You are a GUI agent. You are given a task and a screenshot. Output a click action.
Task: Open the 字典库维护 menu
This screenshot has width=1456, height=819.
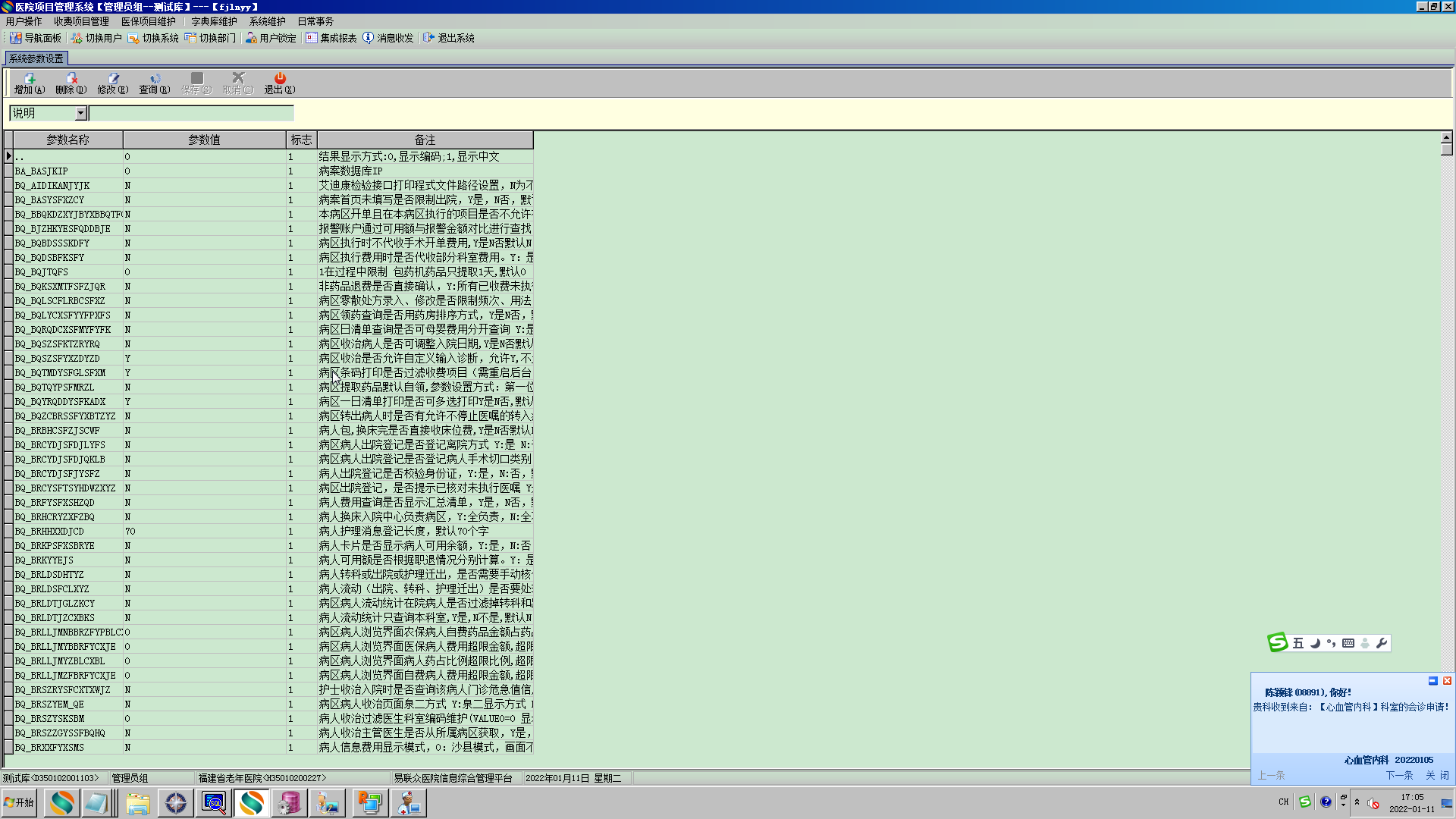coord(214,21)
